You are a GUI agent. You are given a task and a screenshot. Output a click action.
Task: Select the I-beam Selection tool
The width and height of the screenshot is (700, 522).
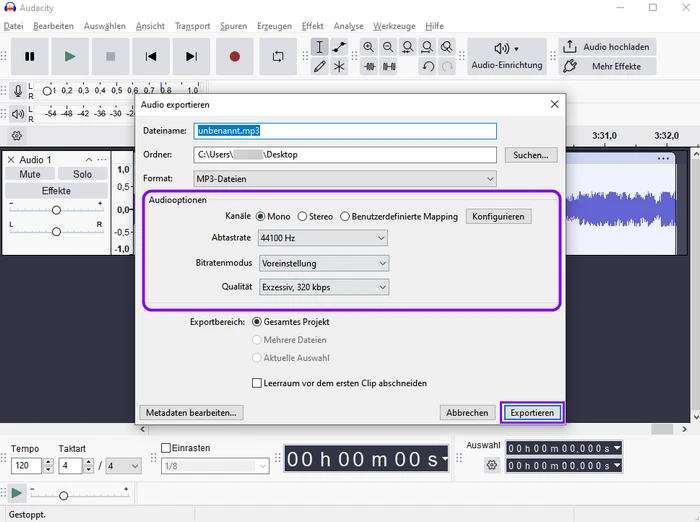[319, 47]
